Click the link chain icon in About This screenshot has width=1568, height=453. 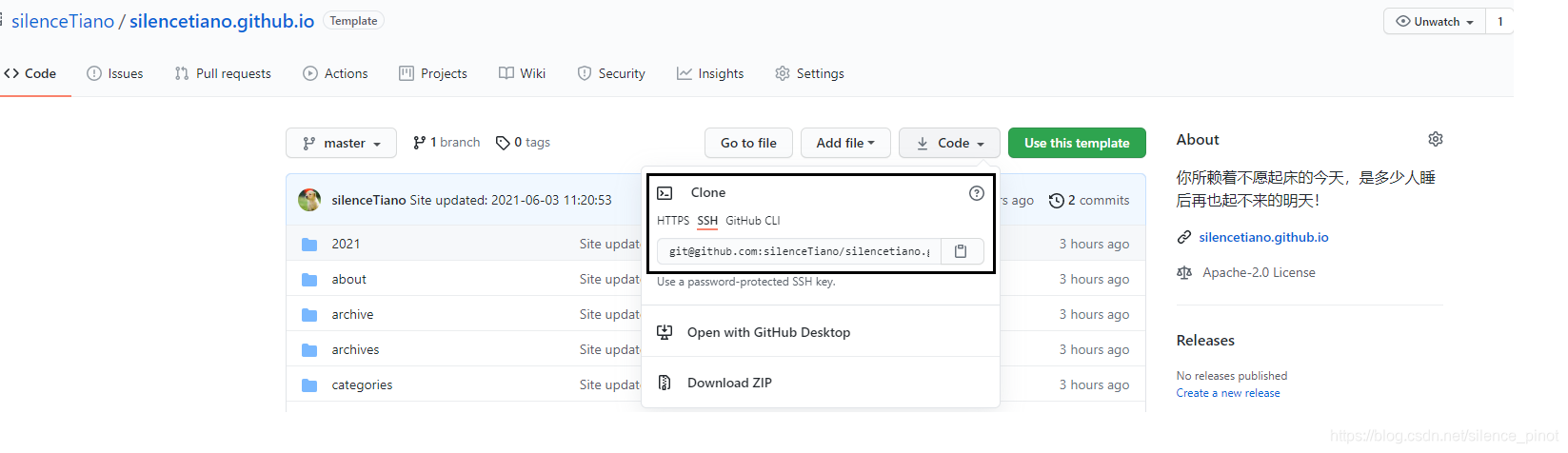point(1184,237)
